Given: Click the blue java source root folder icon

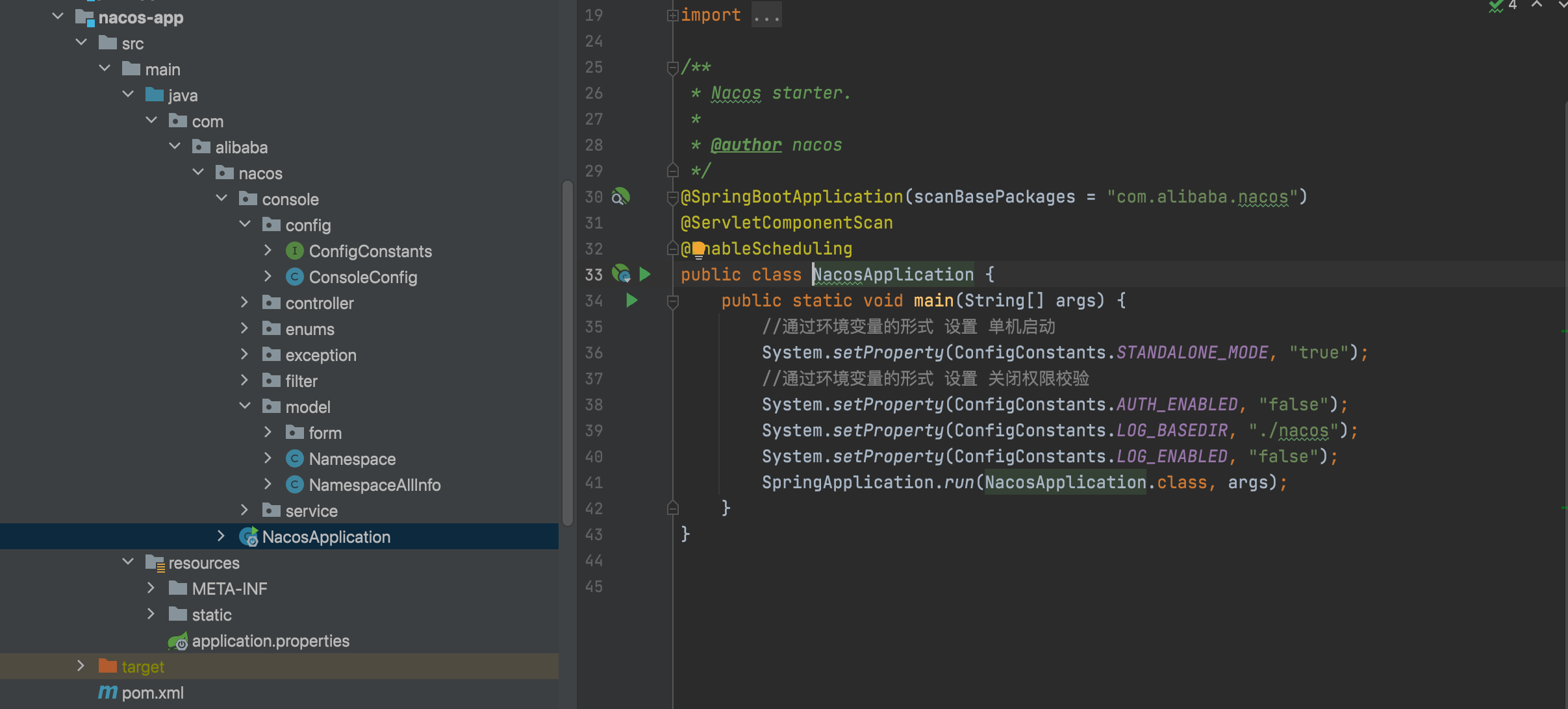Looking at the screenshot, I should [155, 95].
